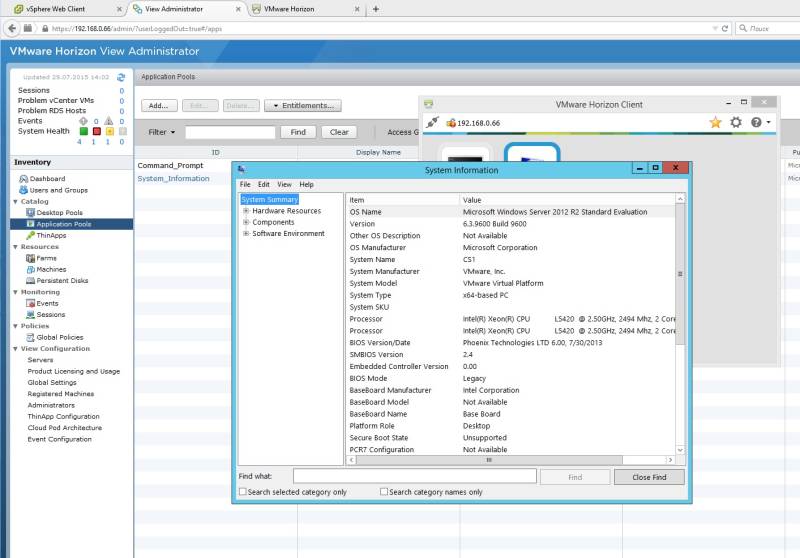Open Event Configuration
The height and width of the screenshot is (558, 800).
[x=60, y=439]
